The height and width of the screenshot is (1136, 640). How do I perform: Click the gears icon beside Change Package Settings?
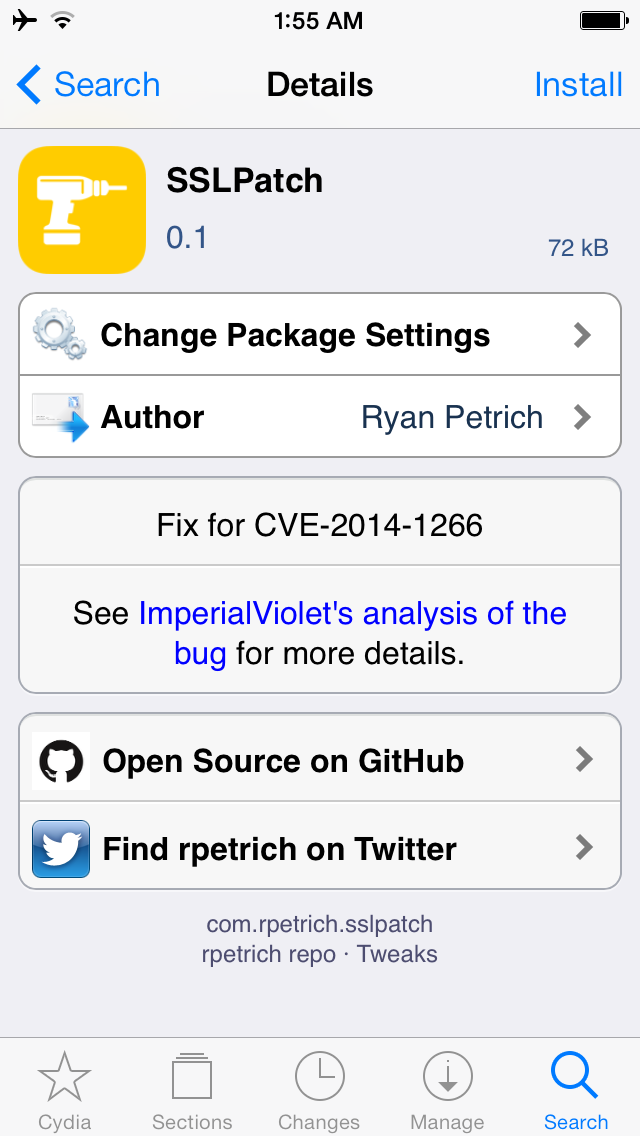60,335
